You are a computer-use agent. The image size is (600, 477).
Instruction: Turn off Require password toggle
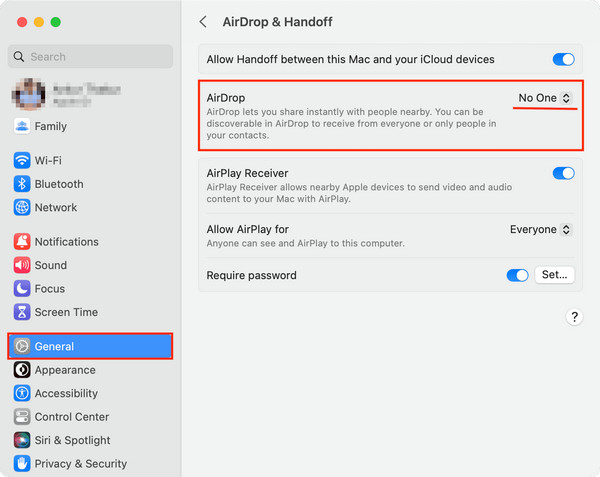pos(517,275)
